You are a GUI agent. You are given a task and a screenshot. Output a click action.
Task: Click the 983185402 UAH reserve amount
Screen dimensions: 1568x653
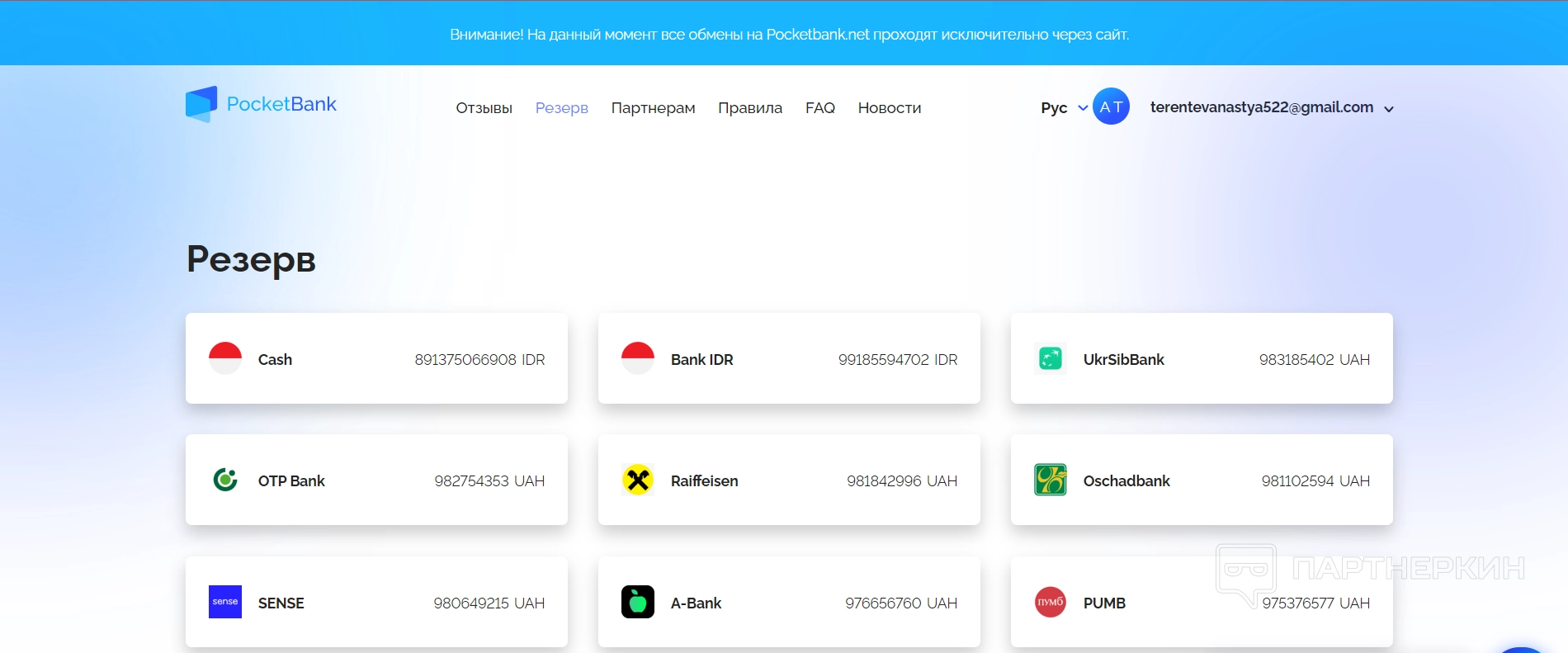[1315, 359]
